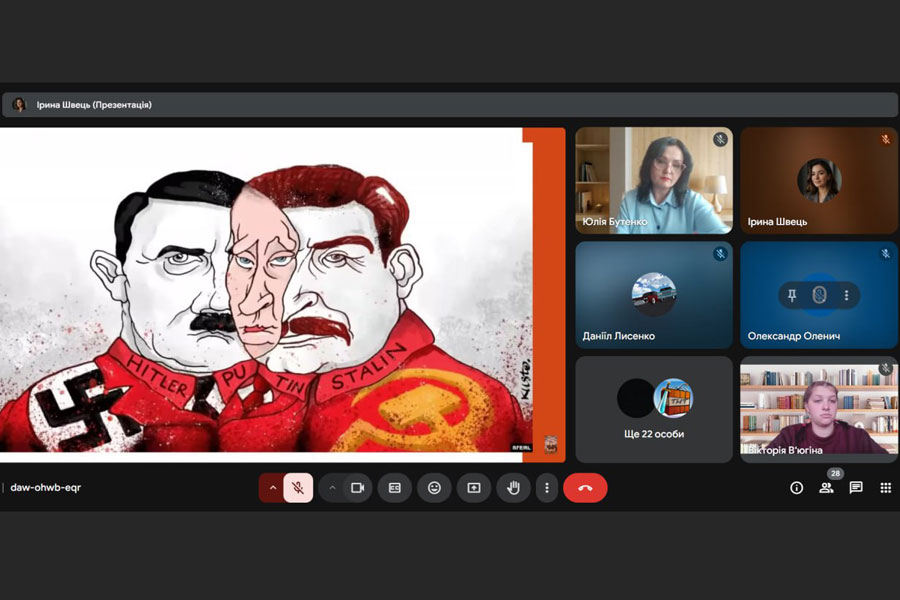This screenshot has height=600, width=900.
Task: Enable closed captions
Action: pyautogui.click(x=395, y=488)
